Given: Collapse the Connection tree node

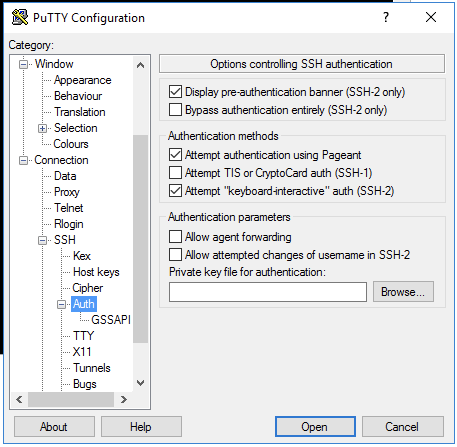Looking at the screenshot, I should pyautogui.click(x=23, y=160).
